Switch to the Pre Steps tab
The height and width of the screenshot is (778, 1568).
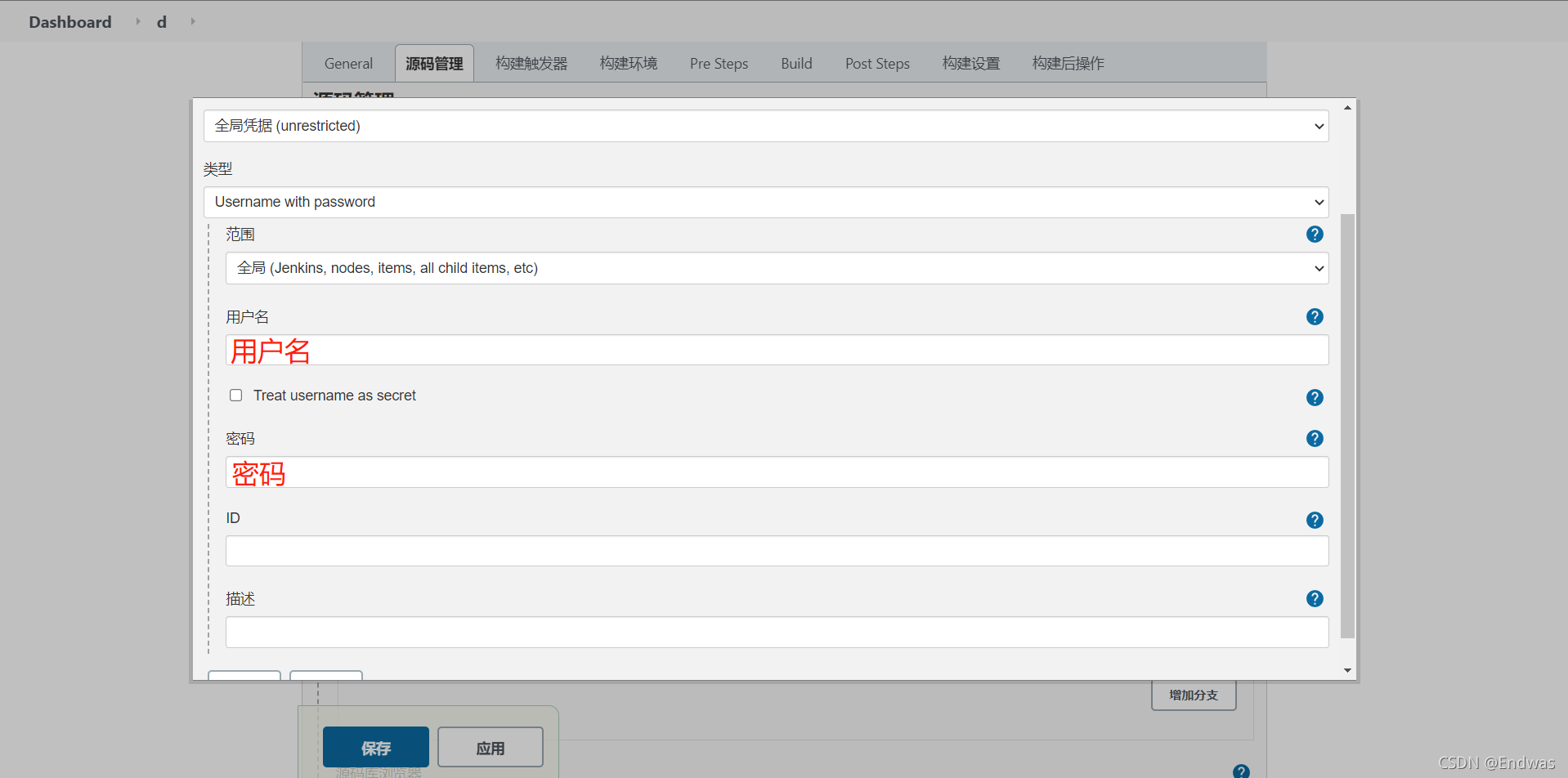719,64
